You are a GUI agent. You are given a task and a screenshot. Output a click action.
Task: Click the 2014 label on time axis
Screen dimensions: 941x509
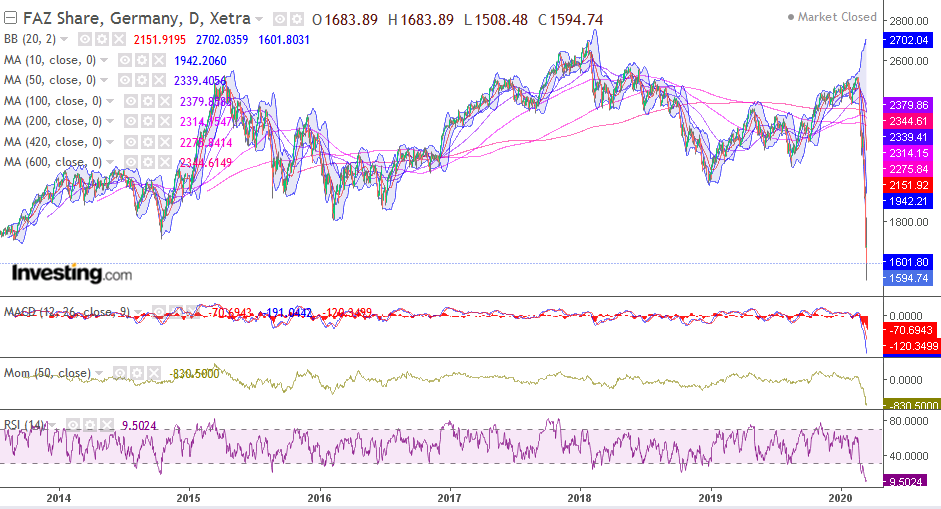click(58, 498)
